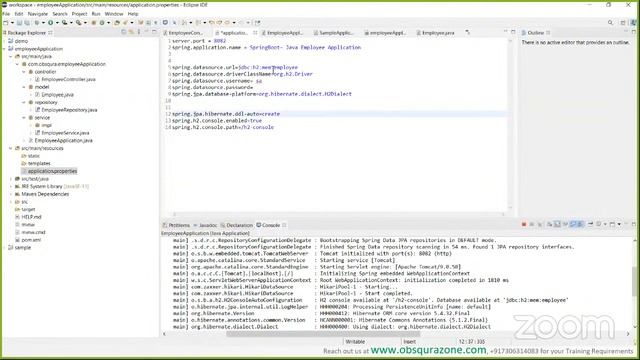Image resolution: width=640 pixels, height=360 pixels.
Task: Select EmployeeService.java in tree
Action: 62,133
